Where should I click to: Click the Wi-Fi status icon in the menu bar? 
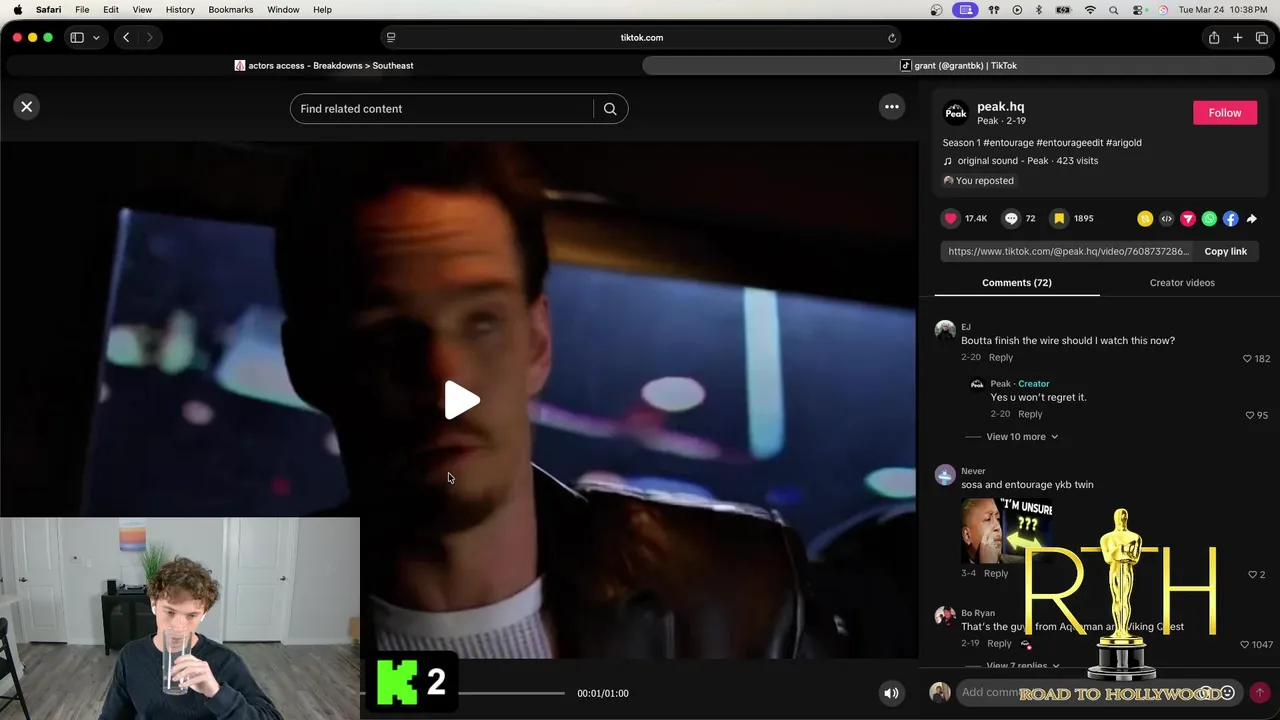tap(1090, 10)
